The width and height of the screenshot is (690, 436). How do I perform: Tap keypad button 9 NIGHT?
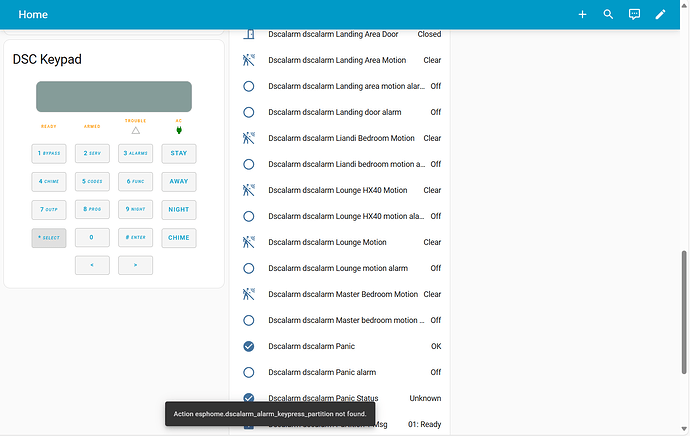tap(136, 209)
